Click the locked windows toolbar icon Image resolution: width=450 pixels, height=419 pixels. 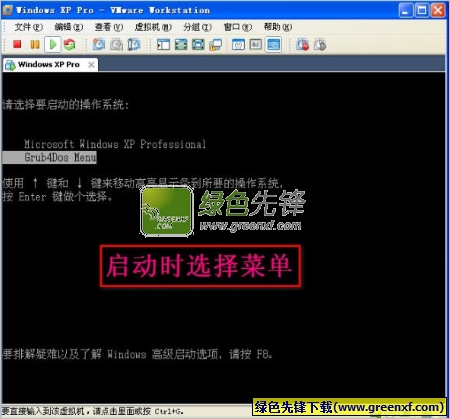(x=216, y=44)
